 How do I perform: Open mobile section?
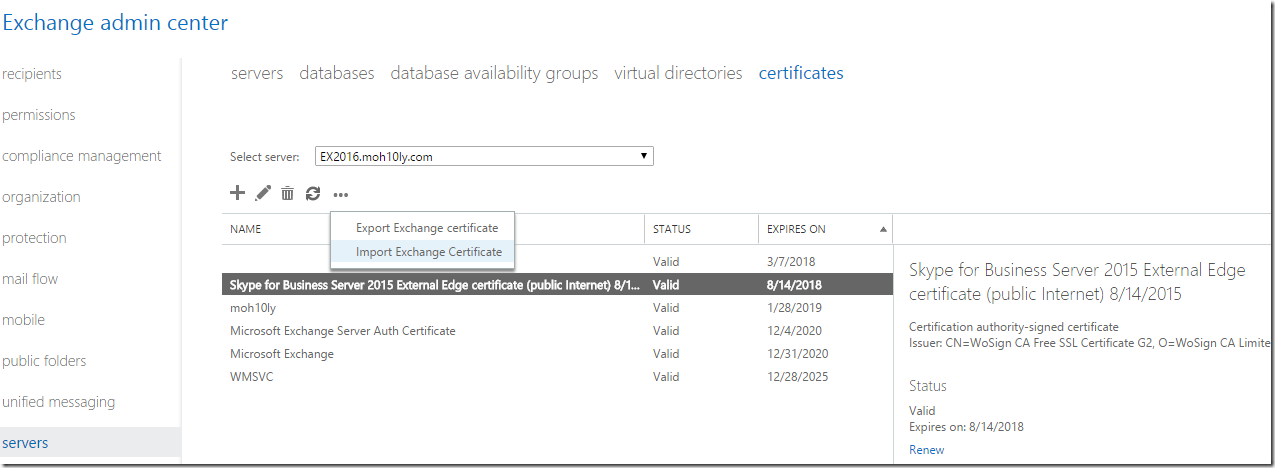pos(24,320)
